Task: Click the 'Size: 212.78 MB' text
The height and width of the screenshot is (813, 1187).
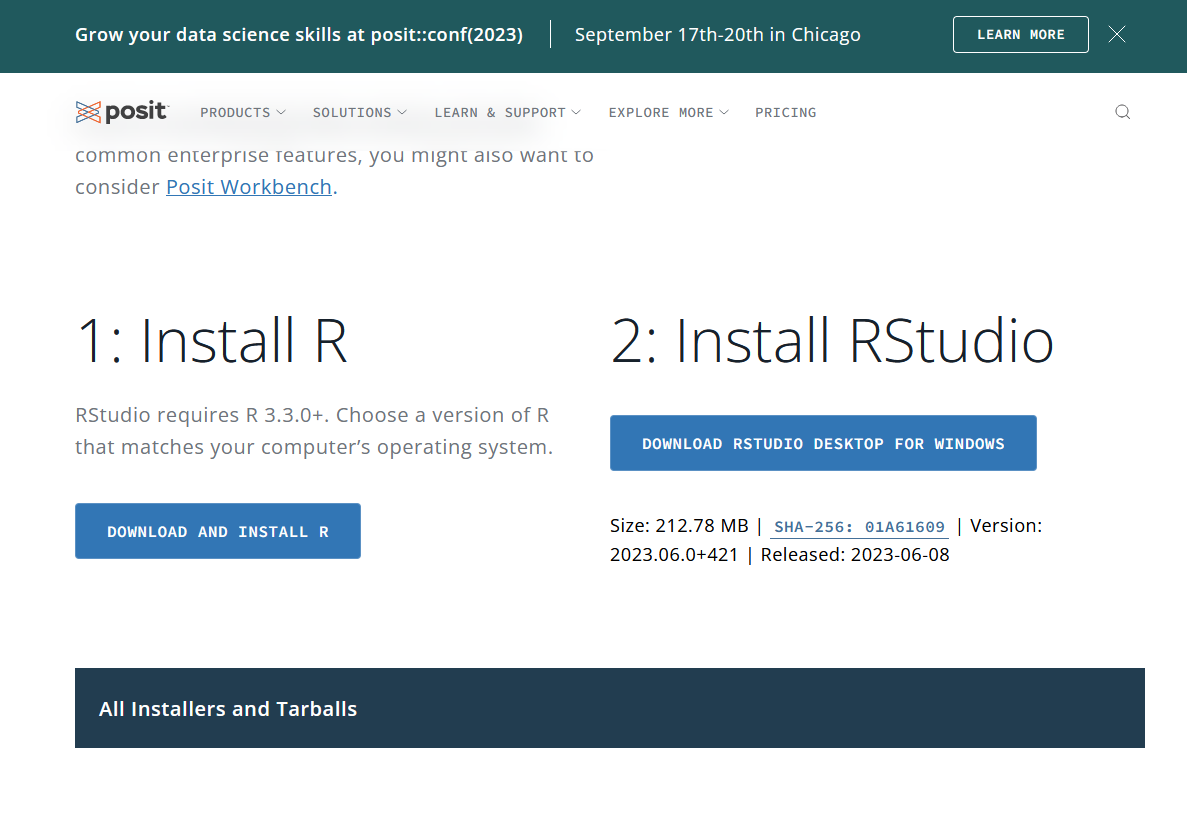Action: coord(679,526)
